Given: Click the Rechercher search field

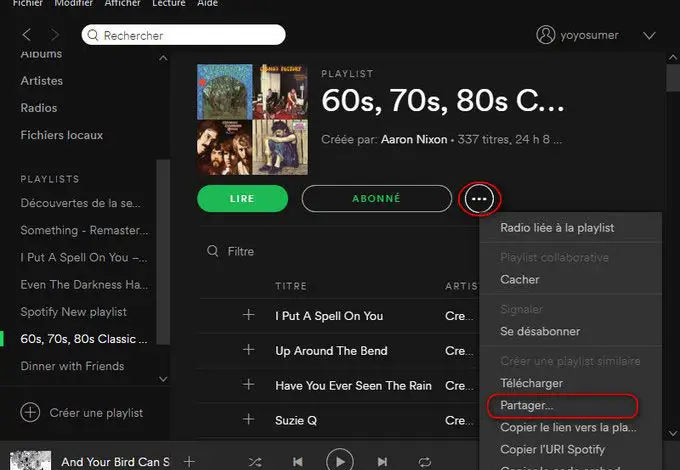Looking at the screenshot, I should pos(183,35).
